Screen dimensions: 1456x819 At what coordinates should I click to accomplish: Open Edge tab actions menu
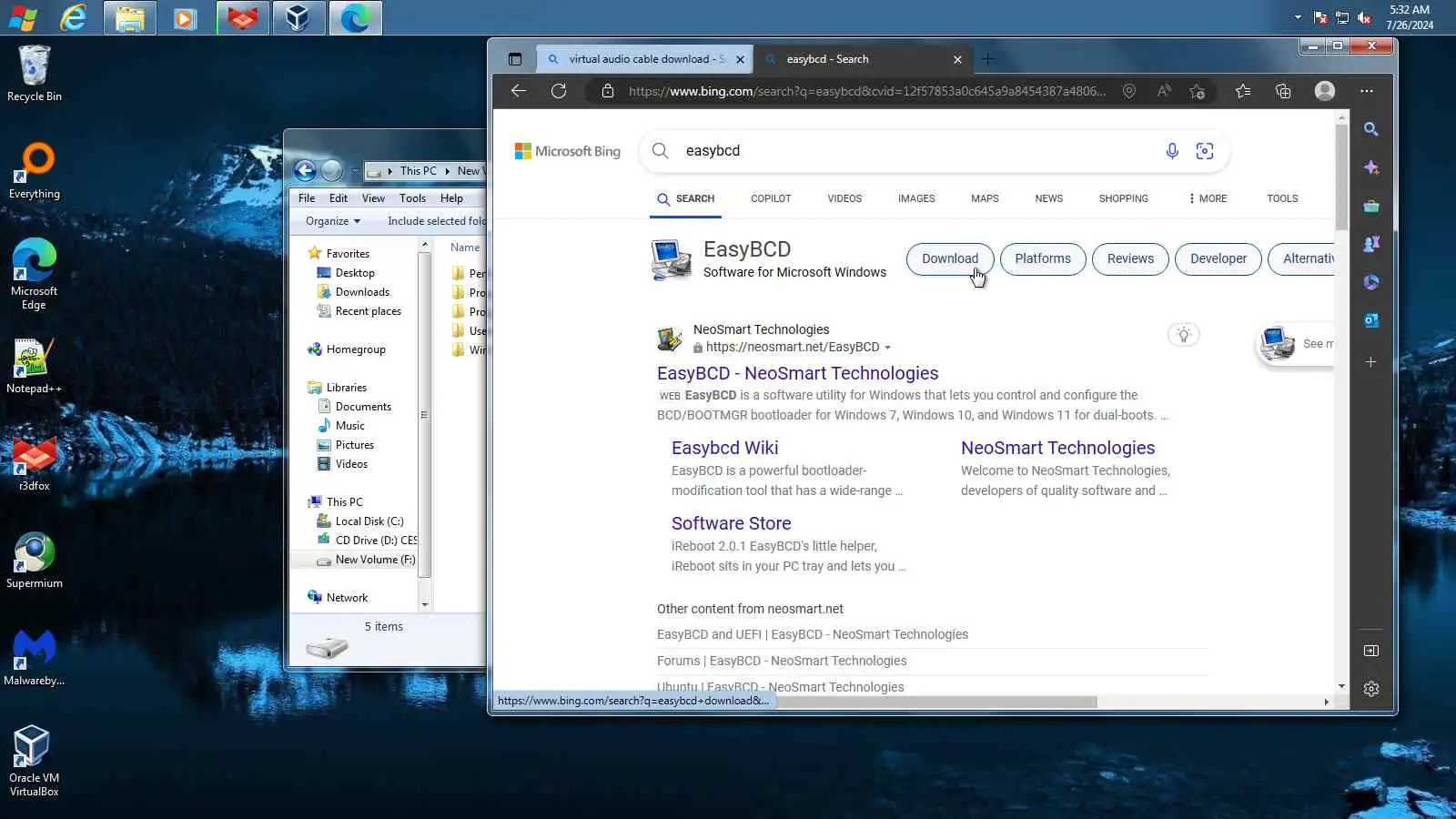(515, 59)
